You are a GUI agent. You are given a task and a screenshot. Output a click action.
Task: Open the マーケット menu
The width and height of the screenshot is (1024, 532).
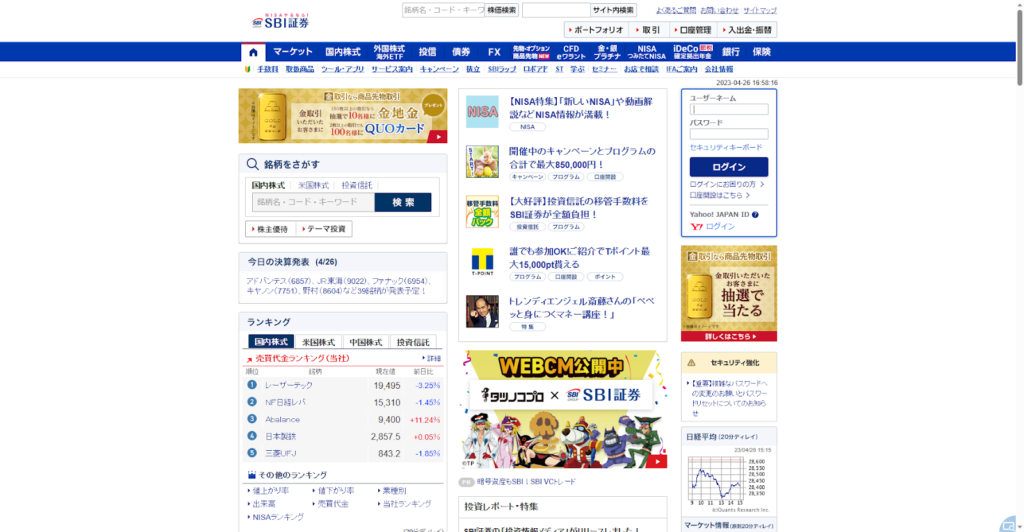(x=293, y=52)
